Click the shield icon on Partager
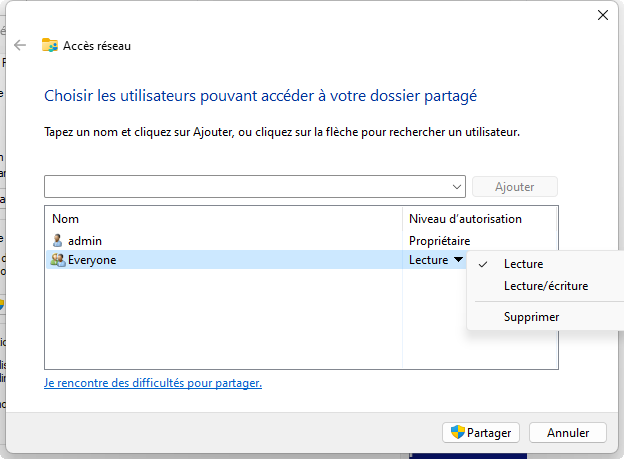This screenshot has height=459, width=624. (x=458, y=433)
